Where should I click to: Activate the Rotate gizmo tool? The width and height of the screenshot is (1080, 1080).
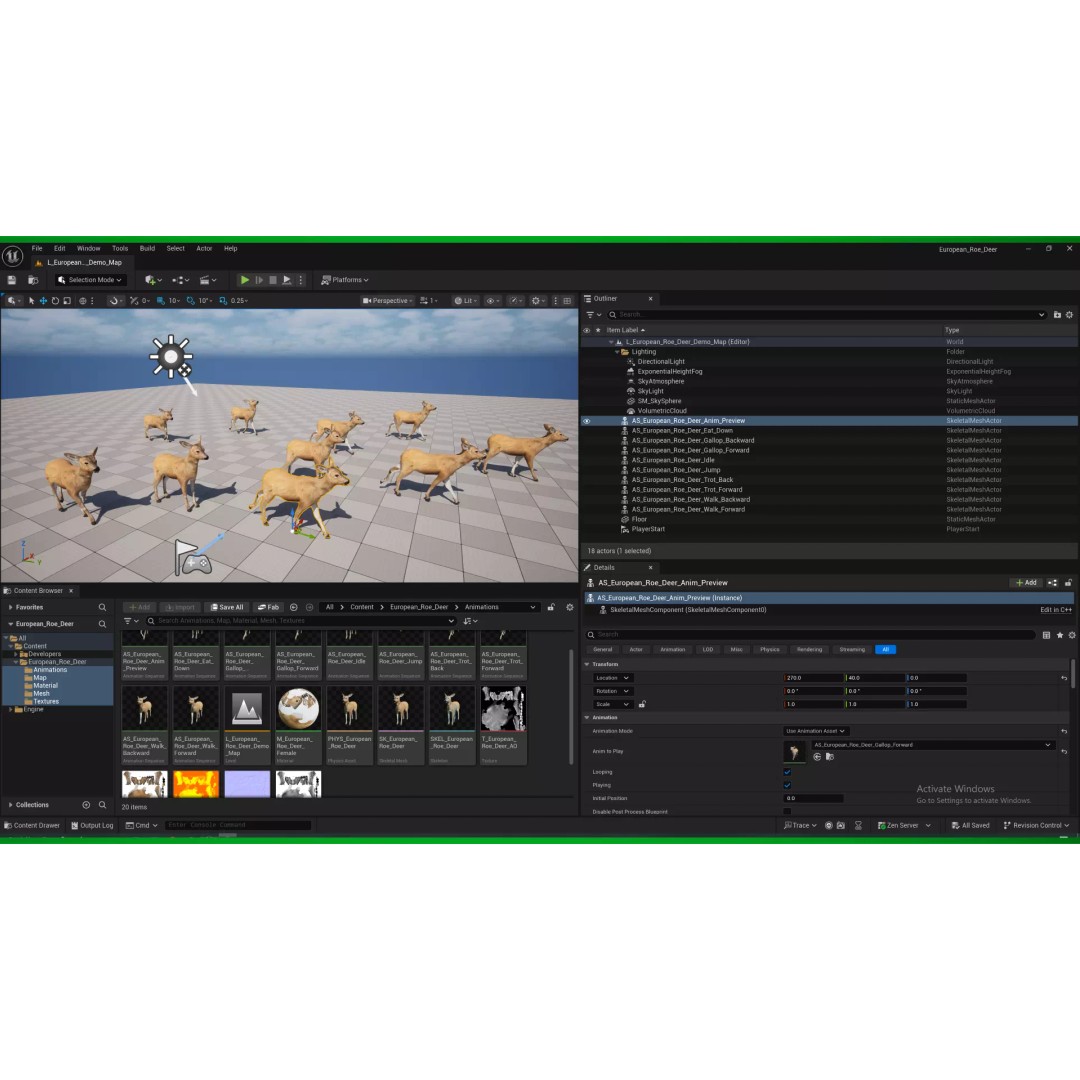(55, 301)
